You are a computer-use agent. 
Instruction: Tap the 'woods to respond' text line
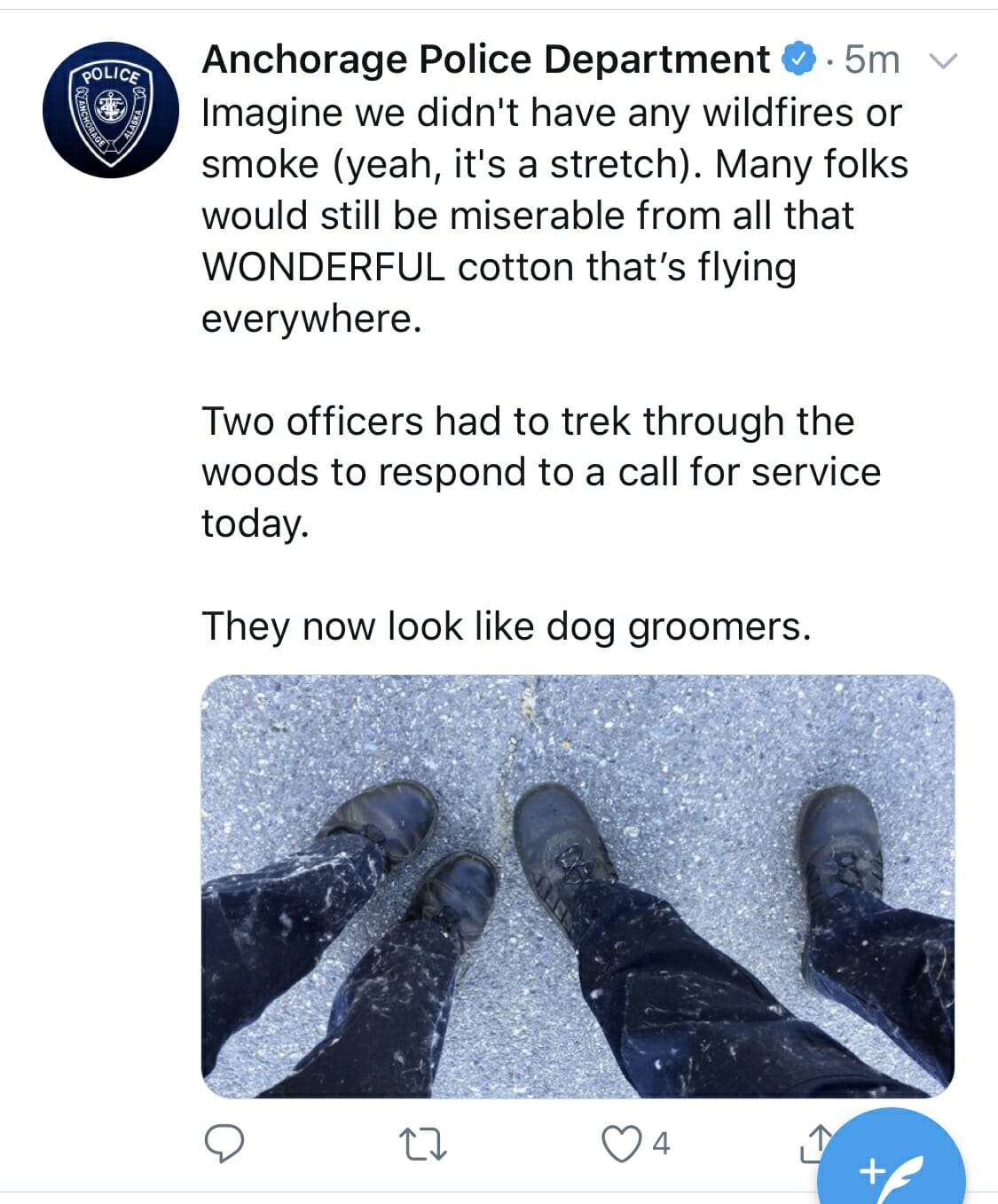541,472
